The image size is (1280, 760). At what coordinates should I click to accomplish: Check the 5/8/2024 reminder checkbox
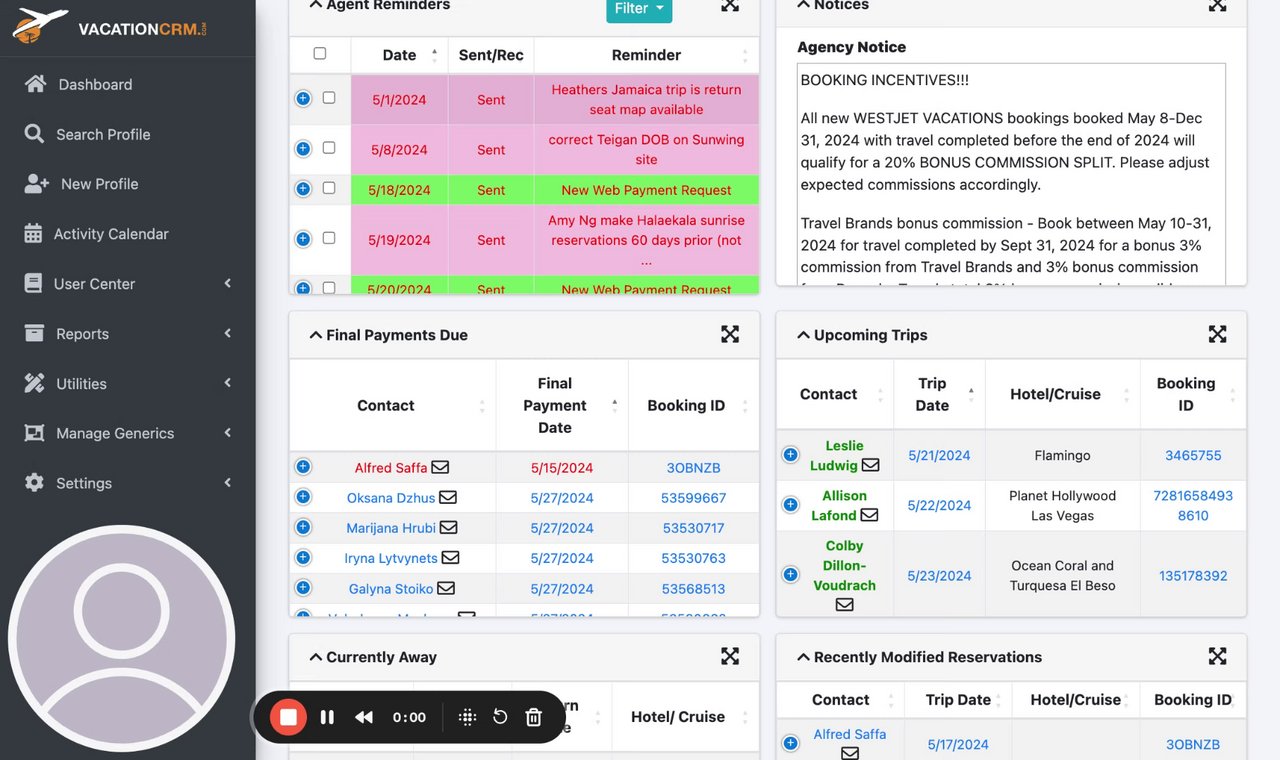pos(329,148)
